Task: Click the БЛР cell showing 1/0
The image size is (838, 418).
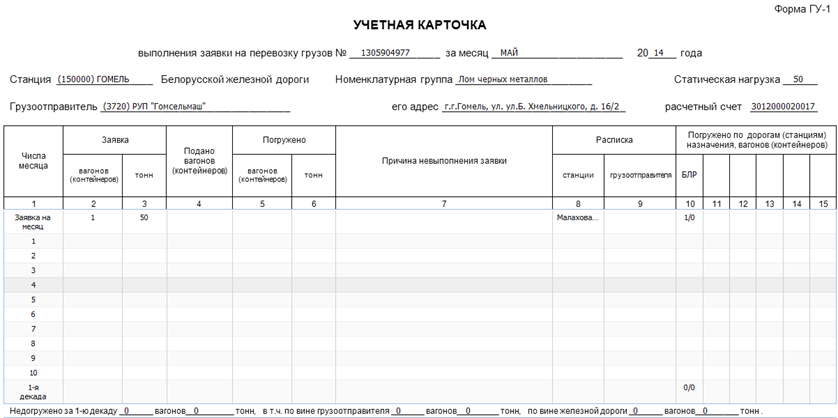Action: point(688,217)
